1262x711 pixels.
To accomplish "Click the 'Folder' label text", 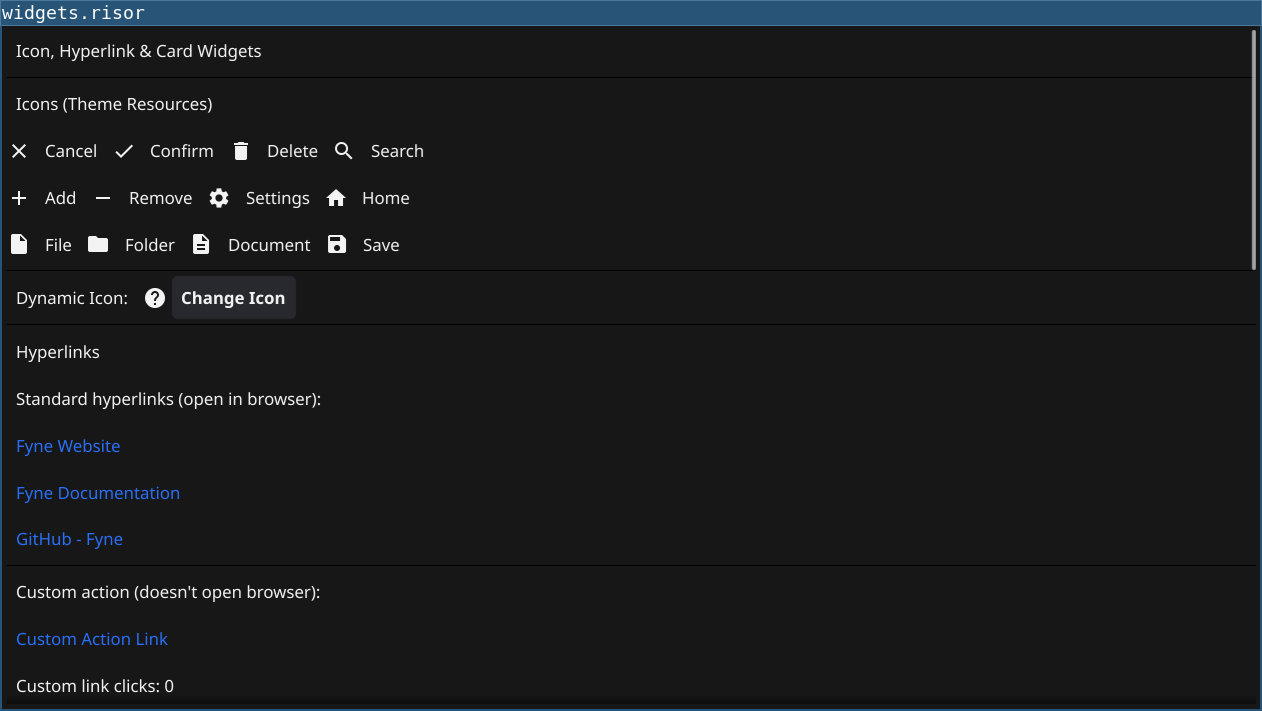I will point(150,245).
